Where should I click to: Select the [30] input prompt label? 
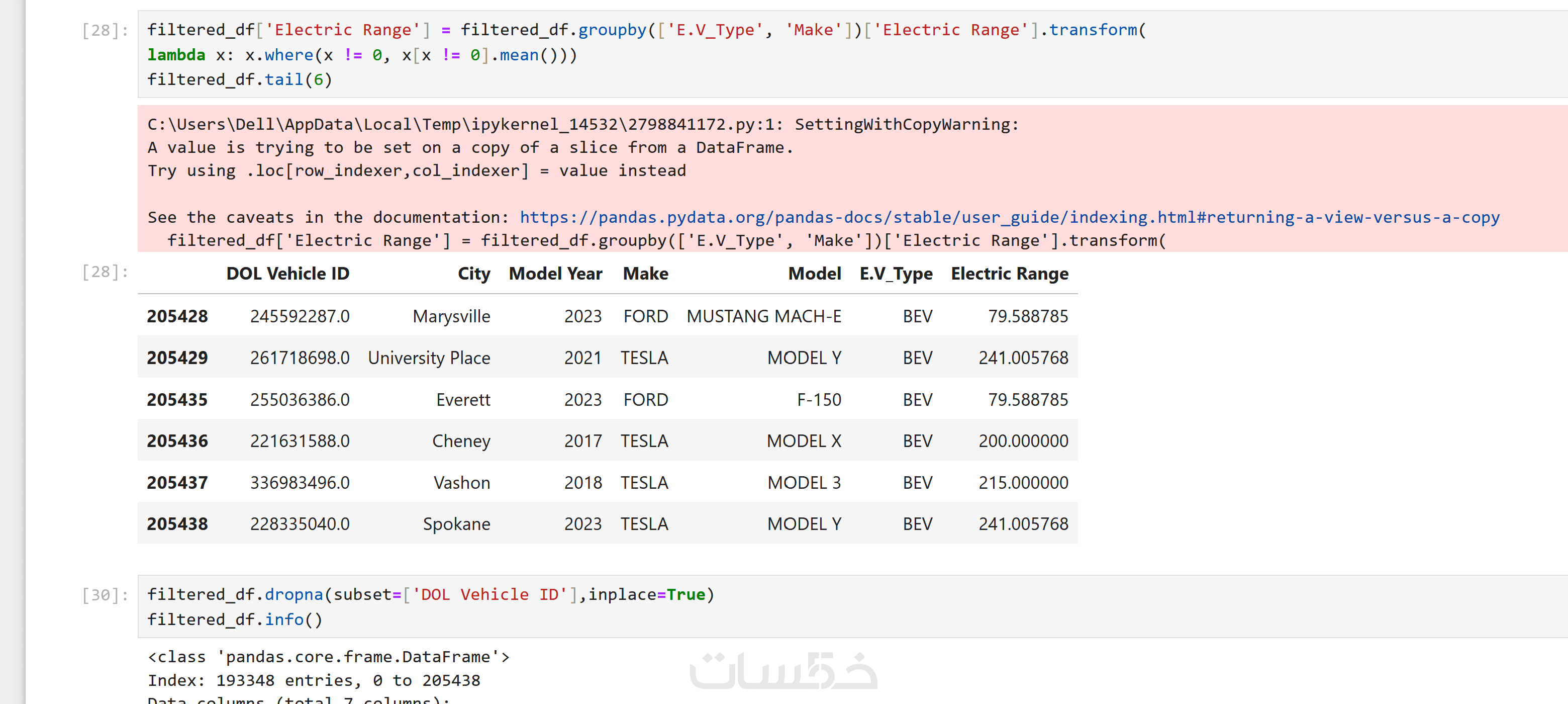105,595
